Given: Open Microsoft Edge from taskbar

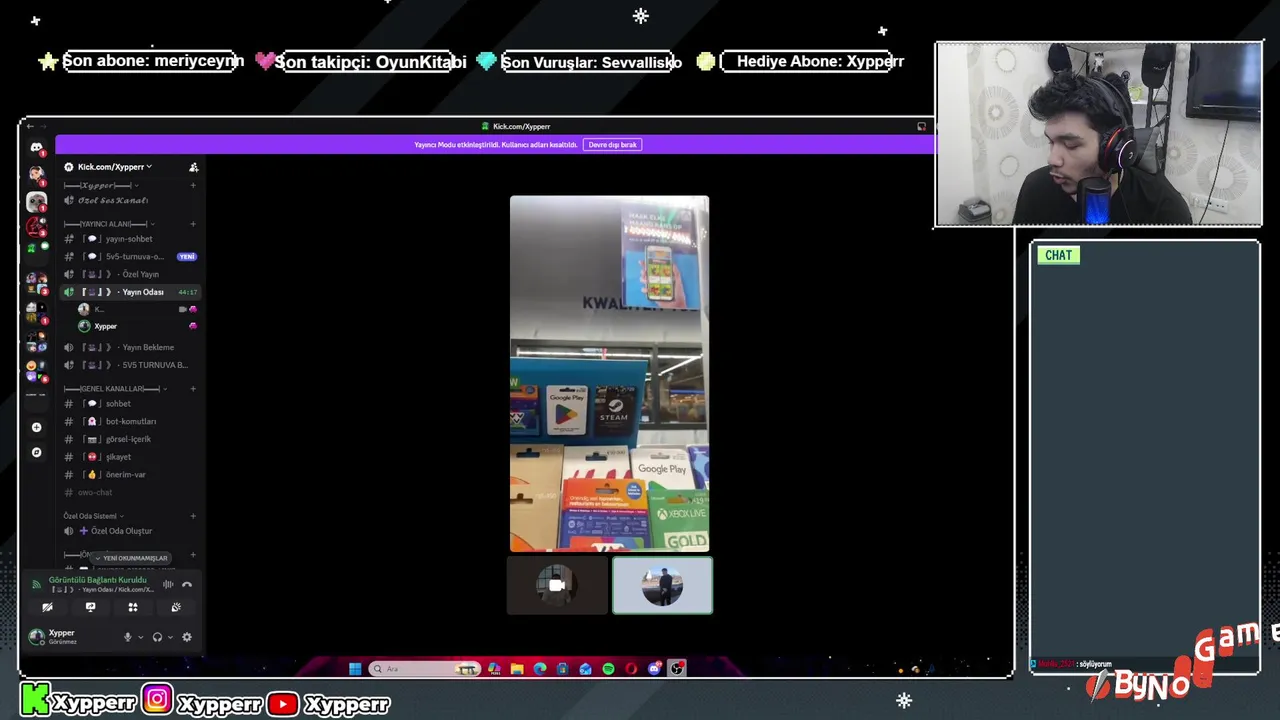Looking at the screenshot, I should pyautogui.click(x=540, y=669).
